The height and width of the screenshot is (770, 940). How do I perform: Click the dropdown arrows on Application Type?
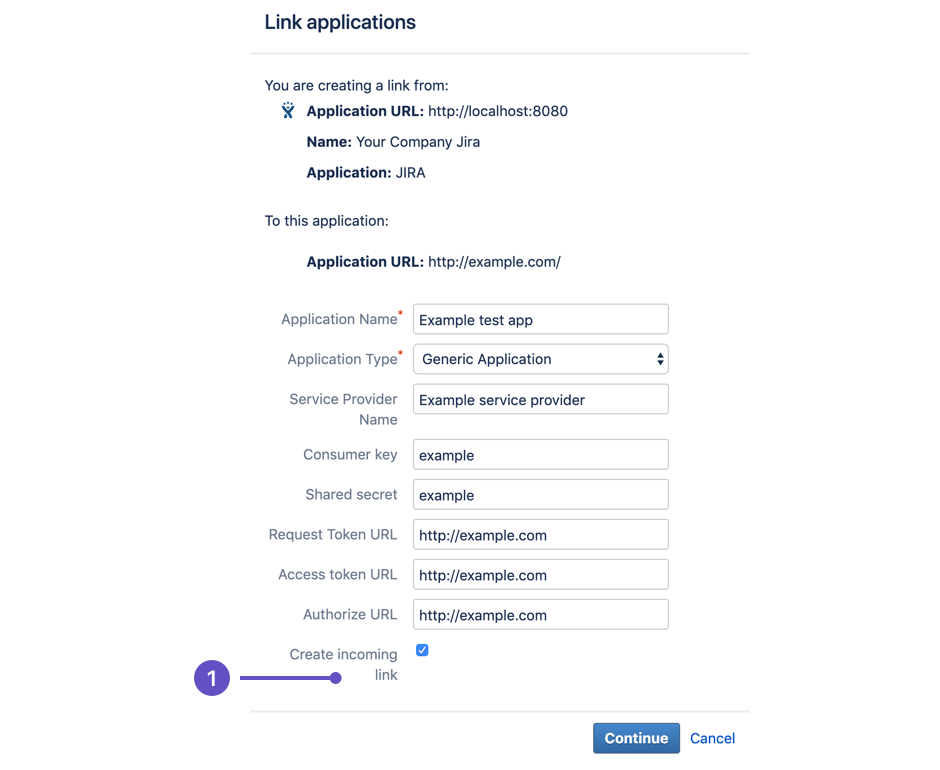[x=658, y=359]
